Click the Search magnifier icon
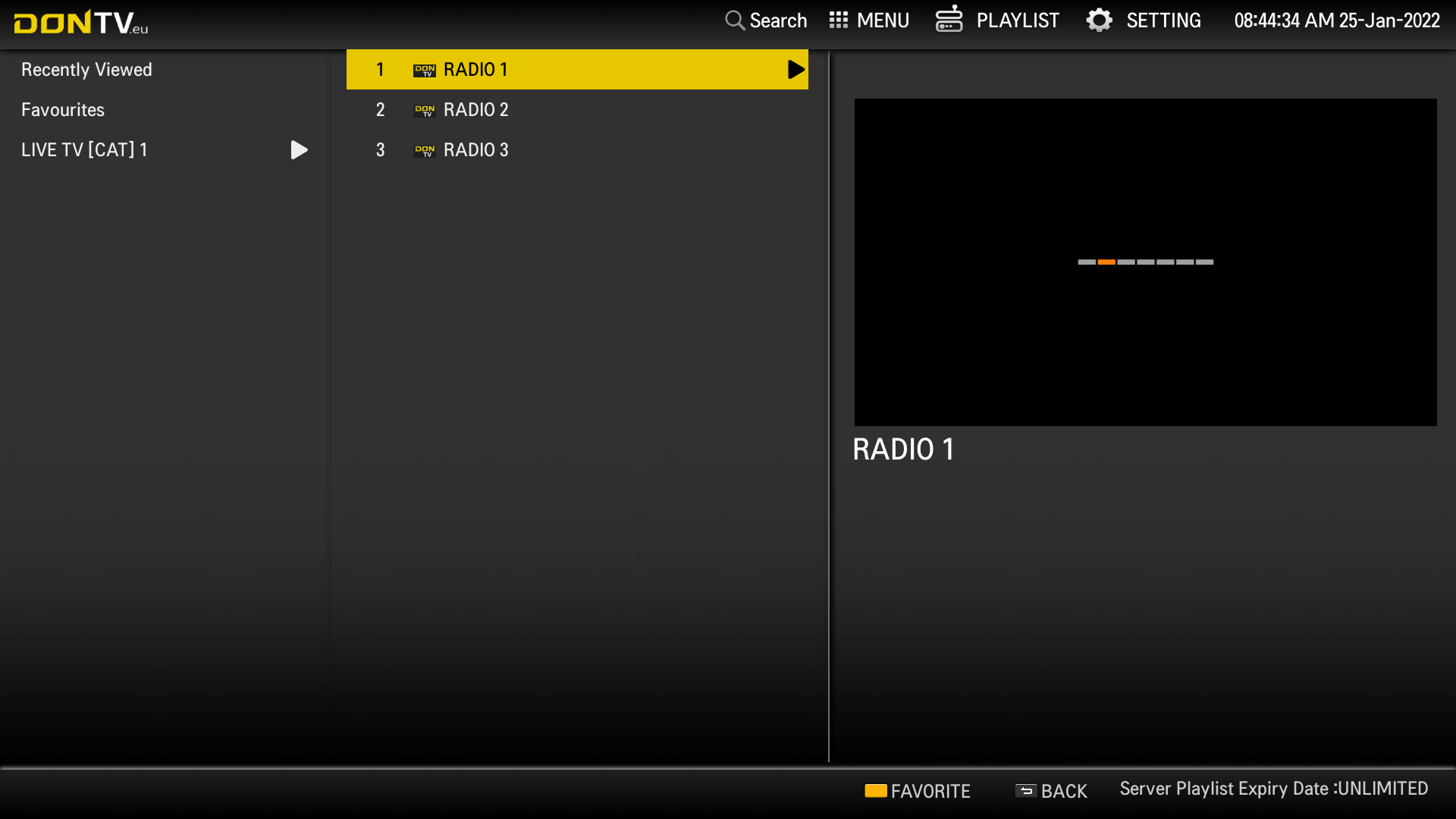 tap(734, 20)
